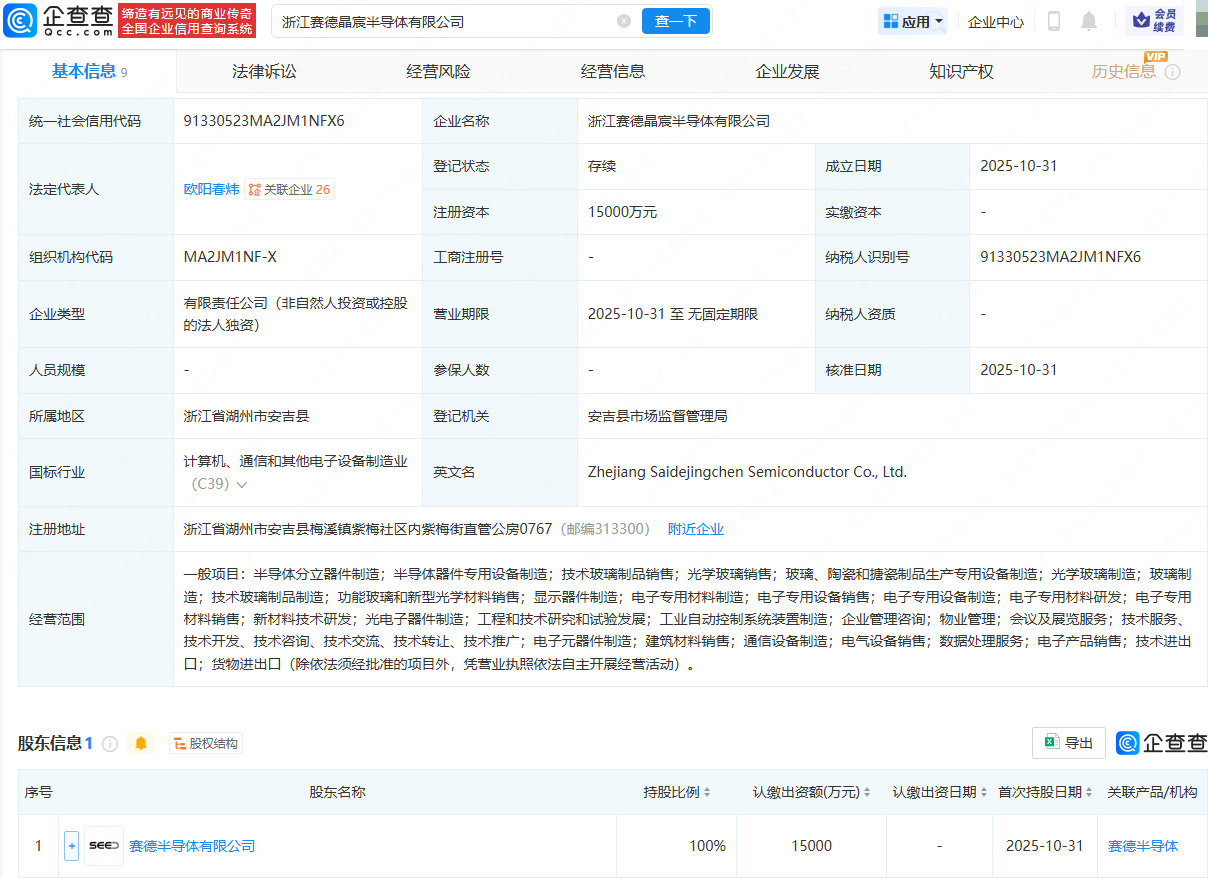Switch to the 知识产权 tab
The width and height of the screenshot is (1208, 878).
(961, 72)
